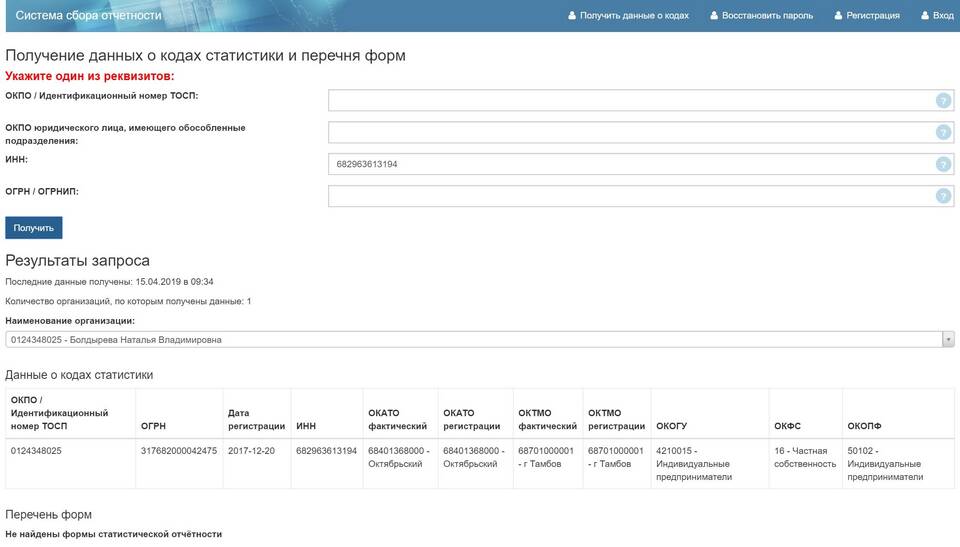Focus the ОКПО / Идентификационный номер ТОСП input
960x547 pixels.
[630, 100]
